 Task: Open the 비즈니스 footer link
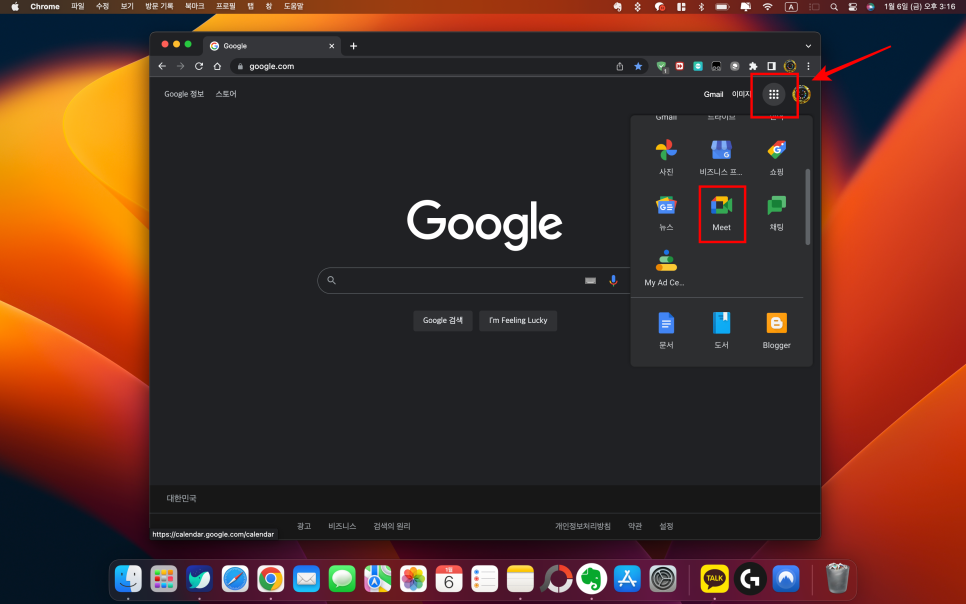pyautogui.click(x=342, y=526)
